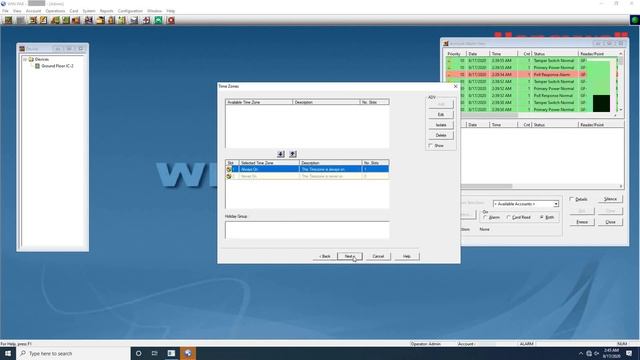Screen dimensions: 640x360
Task: Open the Windows Start menu
Action: (x=8, y=353)
